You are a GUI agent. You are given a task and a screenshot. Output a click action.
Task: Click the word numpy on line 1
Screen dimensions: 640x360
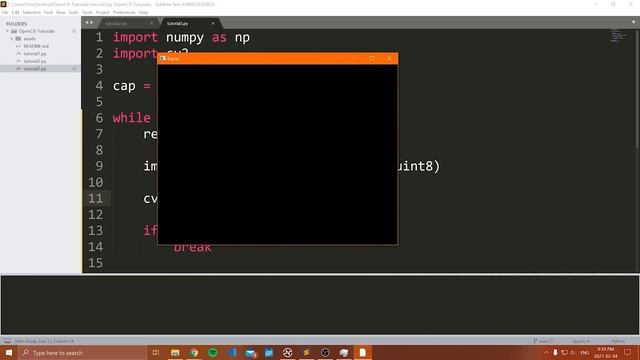184,38
